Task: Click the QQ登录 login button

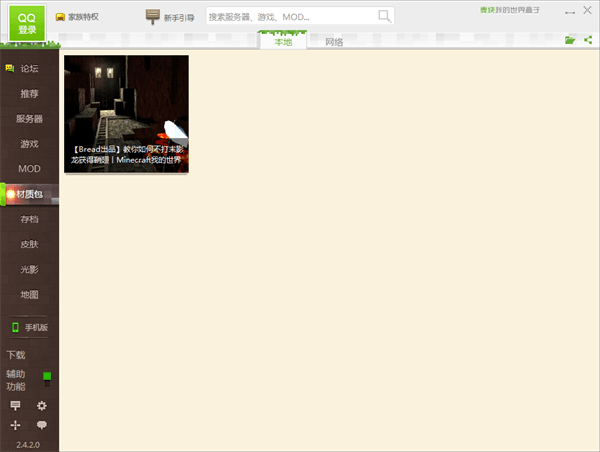Action: point(27,23)
